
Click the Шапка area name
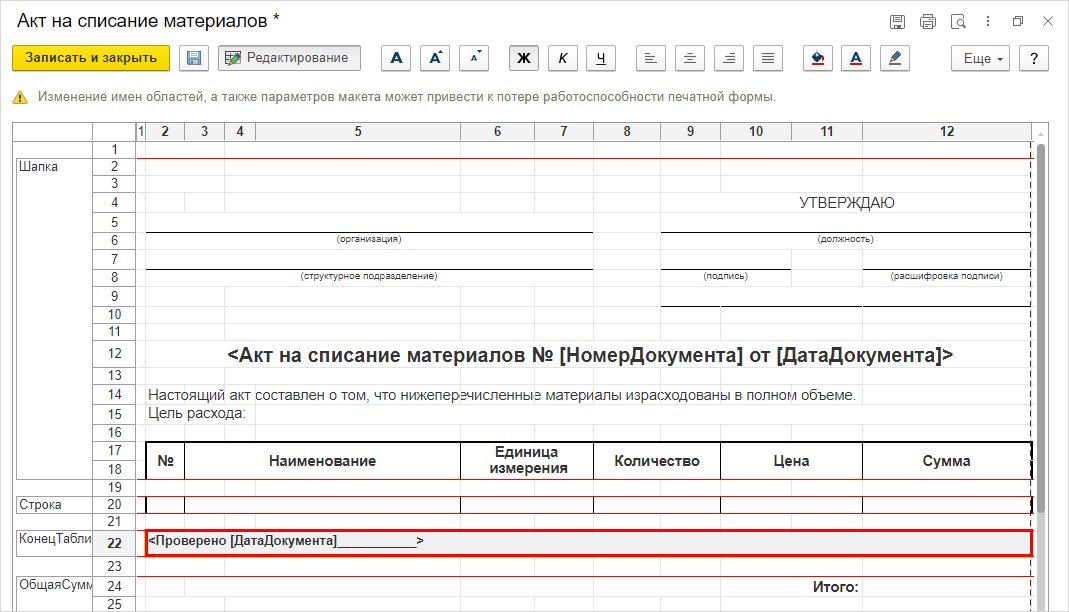(x=38, y=166)
